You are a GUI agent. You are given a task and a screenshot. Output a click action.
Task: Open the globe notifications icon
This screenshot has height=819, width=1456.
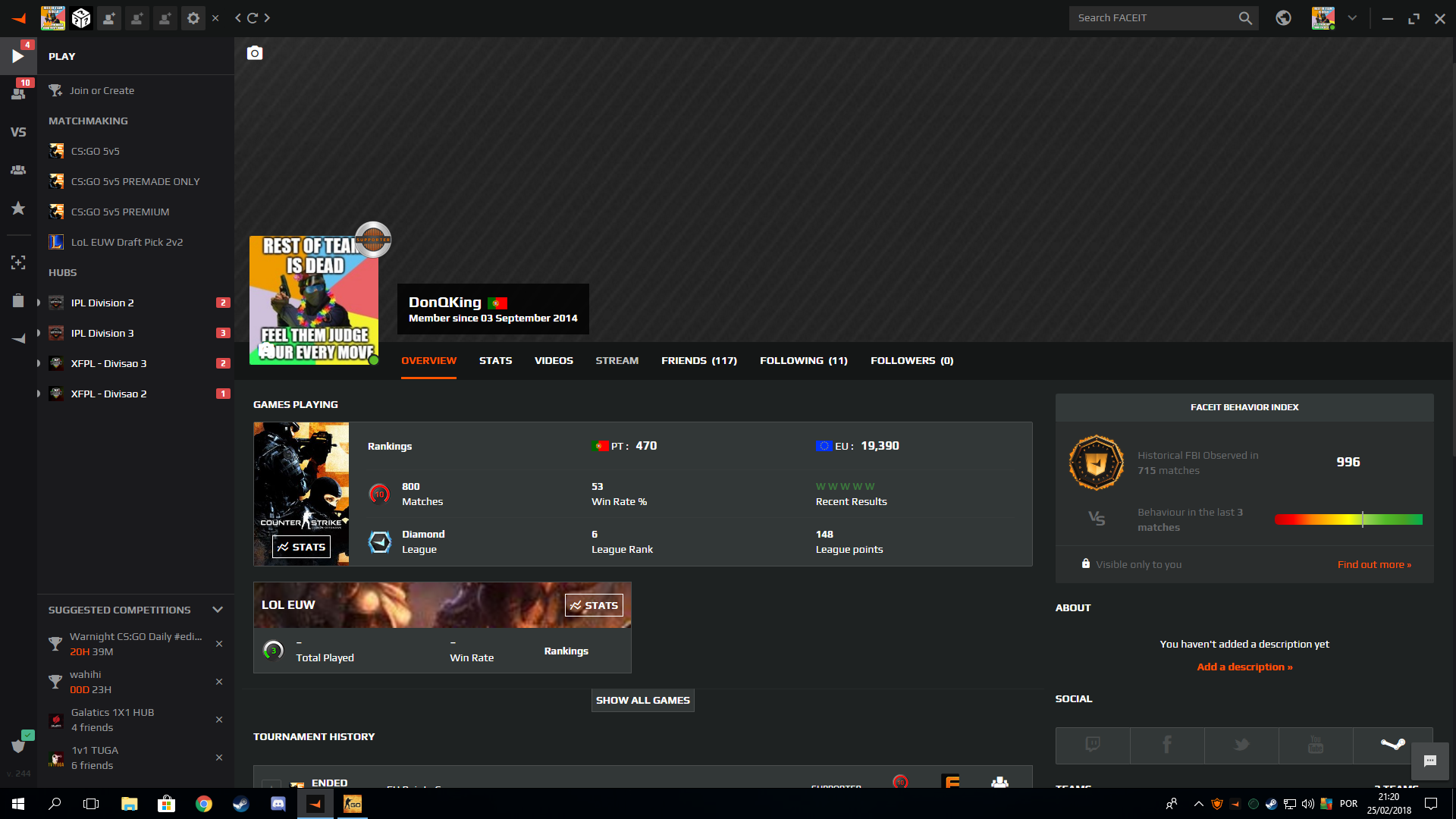(1283, 18)
